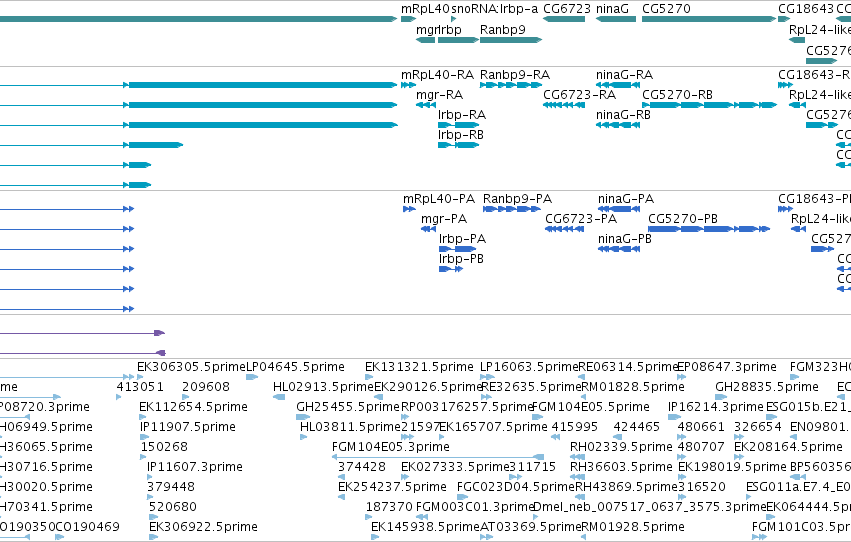
Task: Select the AT03369.5prime EST label
Action: tap(531, 527)
